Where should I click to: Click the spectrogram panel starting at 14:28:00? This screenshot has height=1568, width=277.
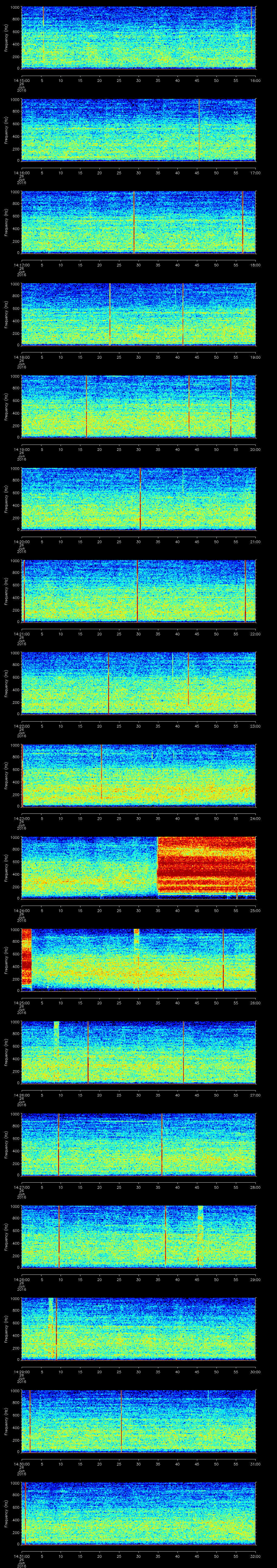139,1237
